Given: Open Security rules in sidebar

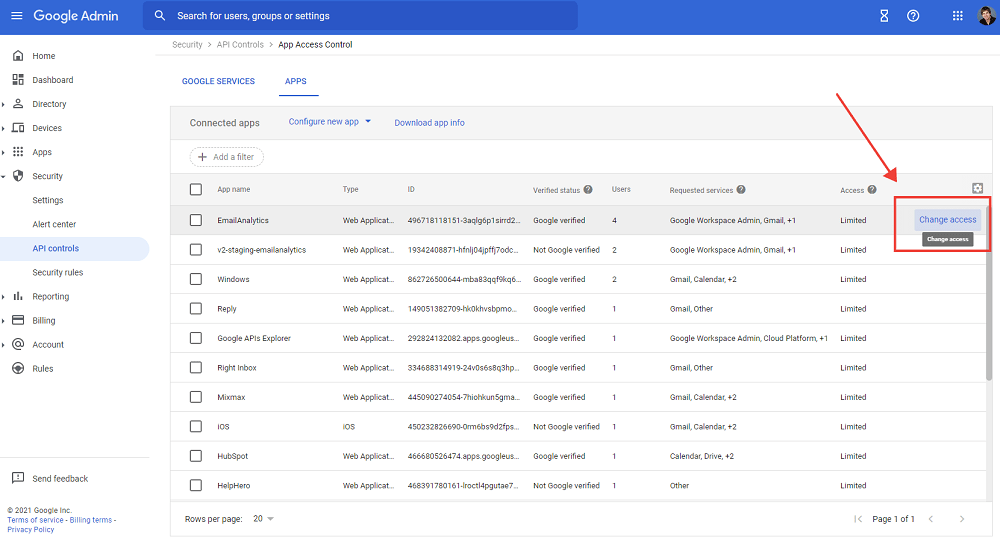Looking at the screenshot, I should pyautogui.click(x=57, y=272).
